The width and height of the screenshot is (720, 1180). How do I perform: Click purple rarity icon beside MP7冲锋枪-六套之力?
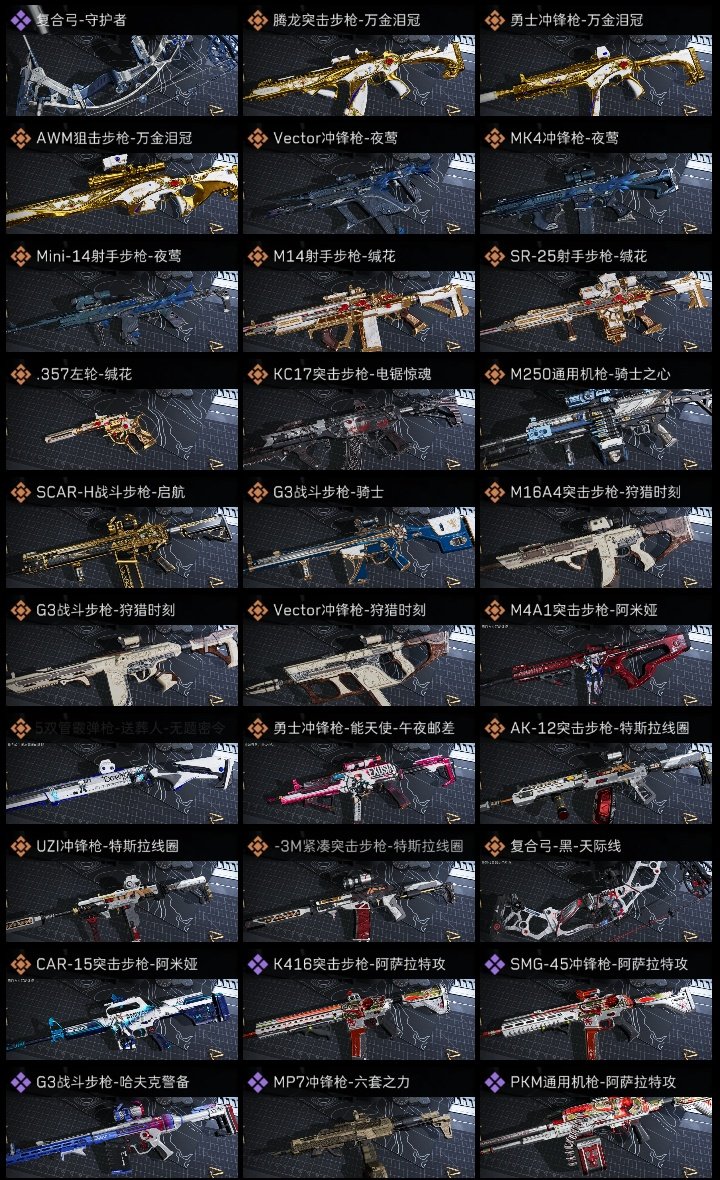pyautogui.click(x=257, y=1082)
